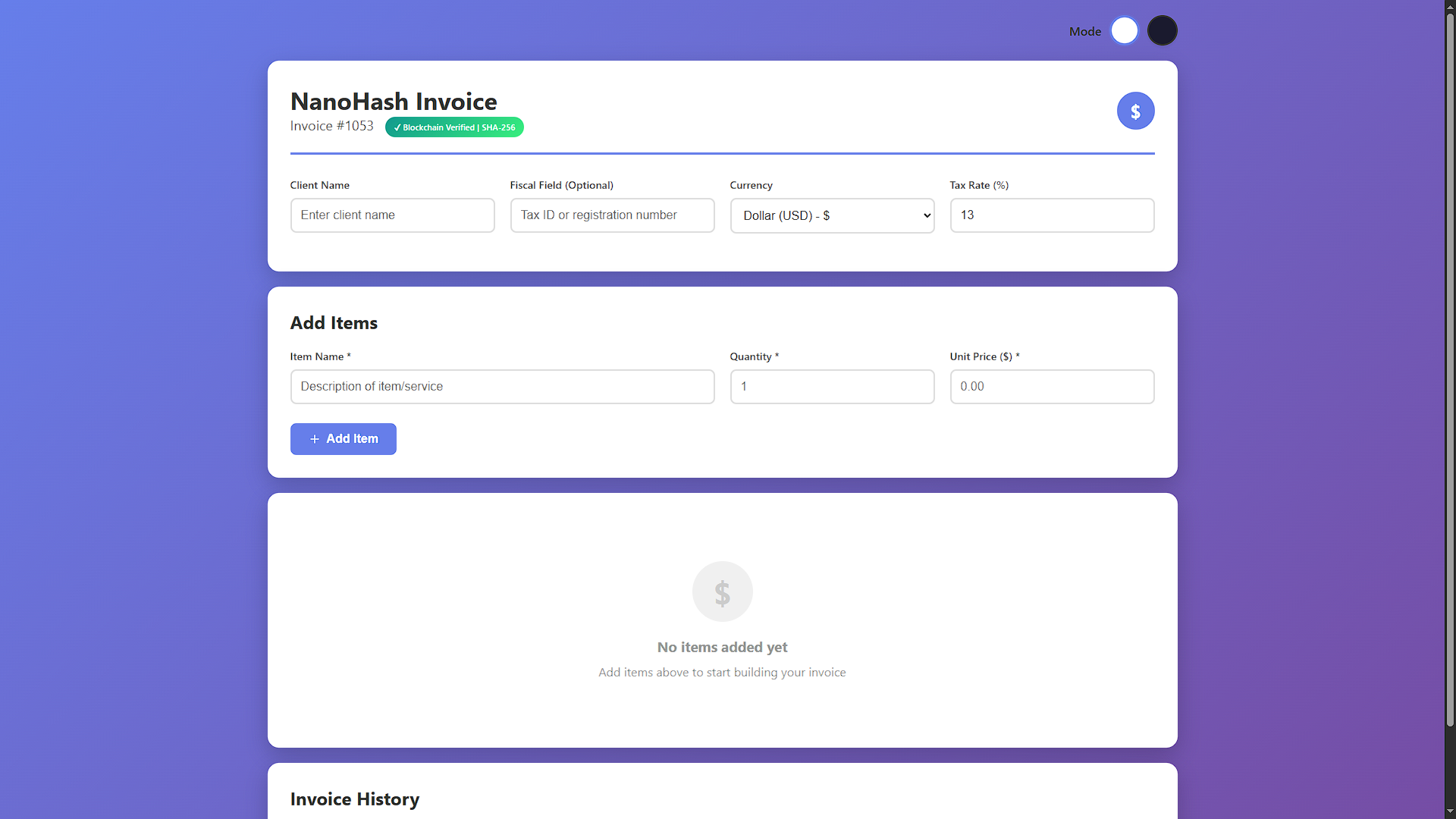Click the gray dollar placeholder icon

(x=722, y=591)
